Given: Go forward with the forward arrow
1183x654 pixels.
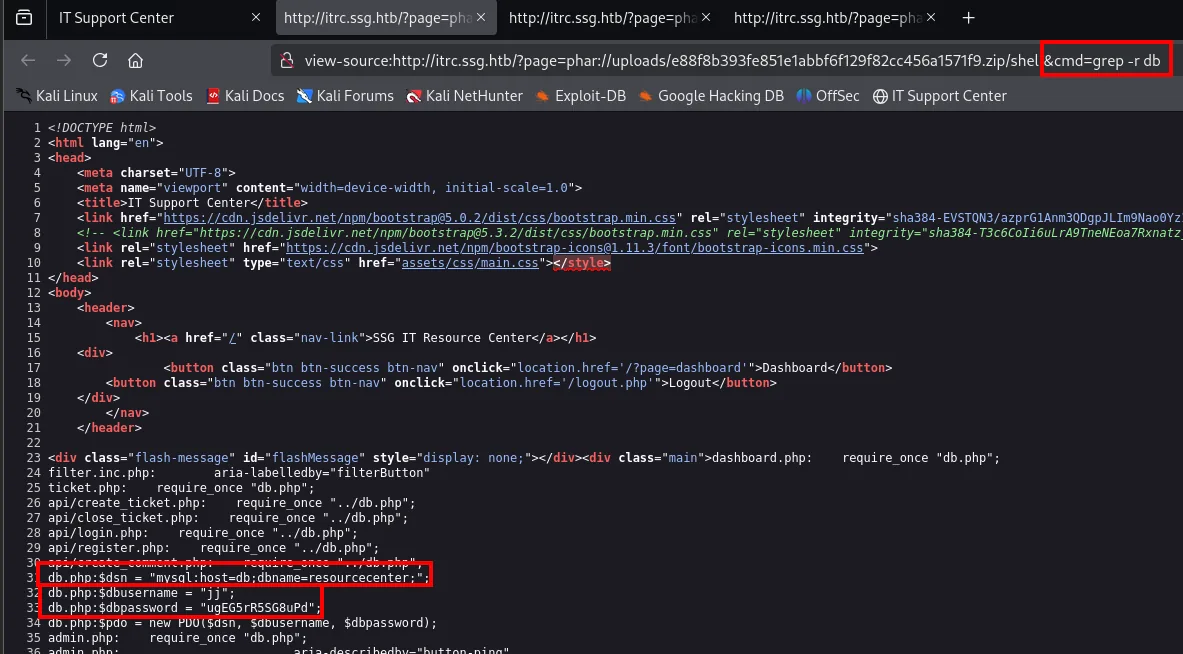Looking at the screenshot, I should (64, 60).
